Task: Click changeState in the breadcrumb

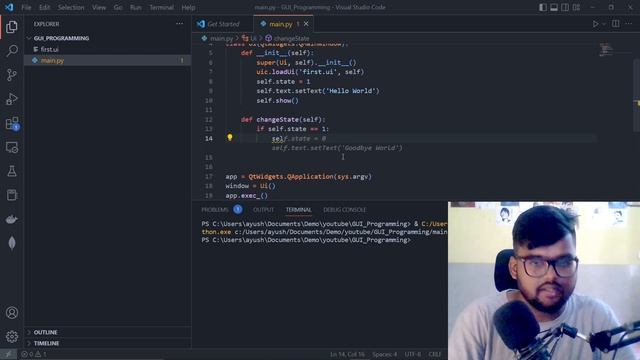Action: tap(291, 38)
